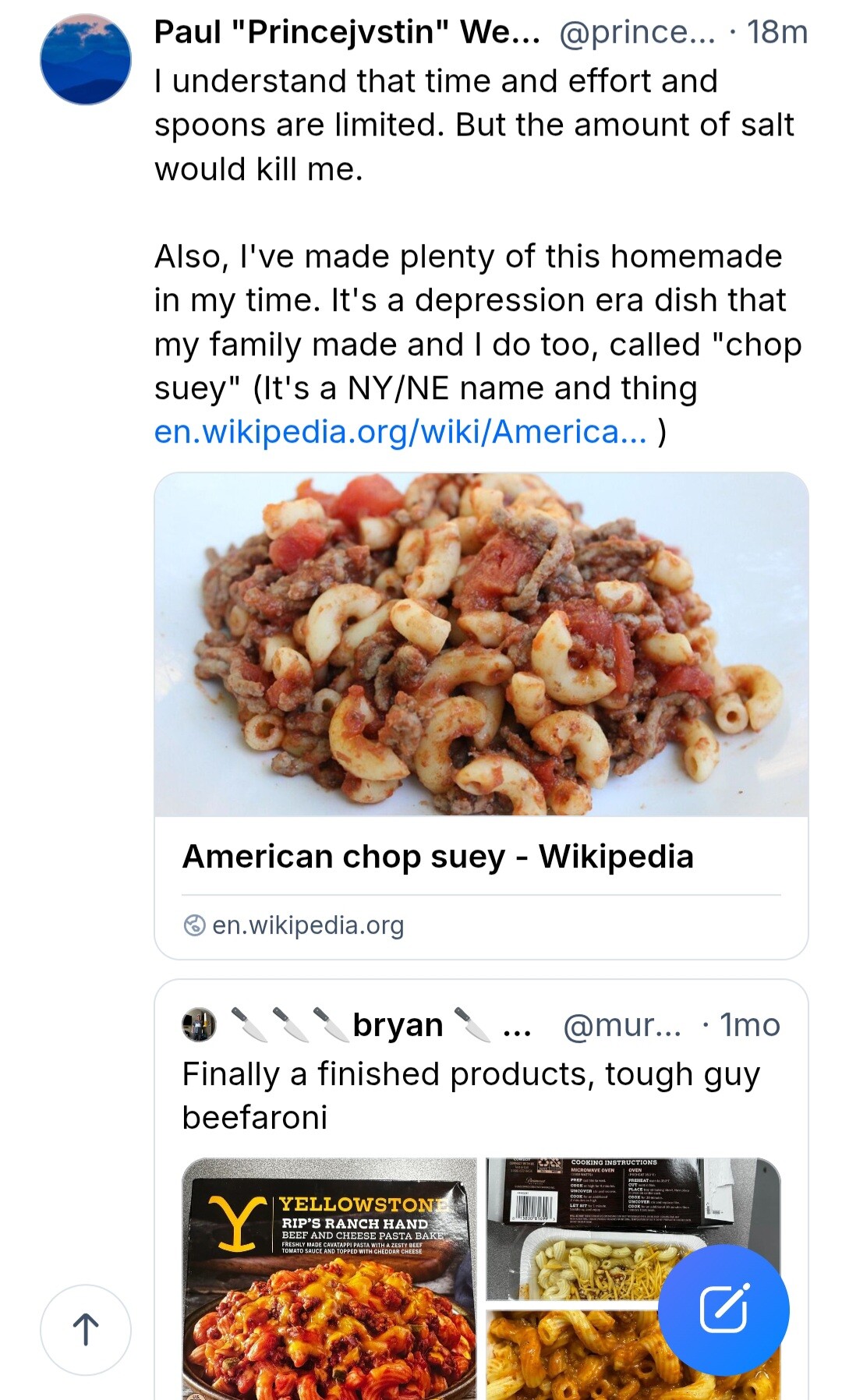The image size is (842, 1400).
Task: Tap the globe icon beside en.wikipedia.org
Action: coord(193,925)
